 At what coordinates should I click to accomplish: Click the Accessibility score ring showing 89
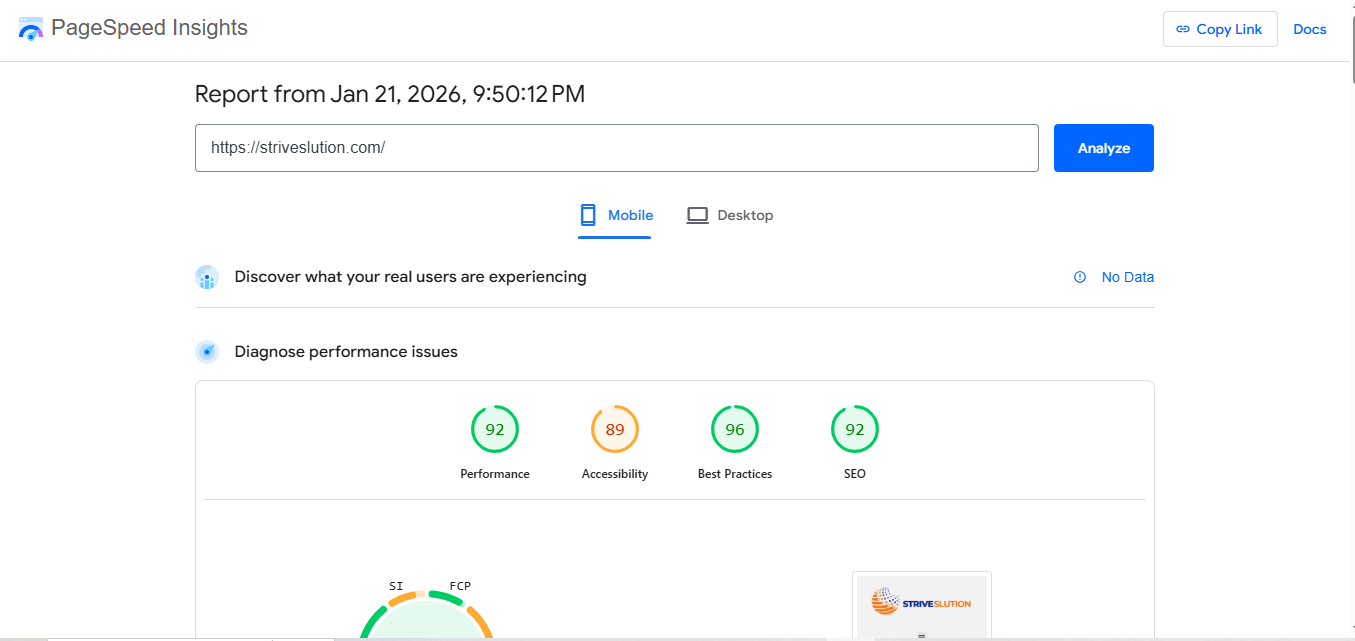615,428
